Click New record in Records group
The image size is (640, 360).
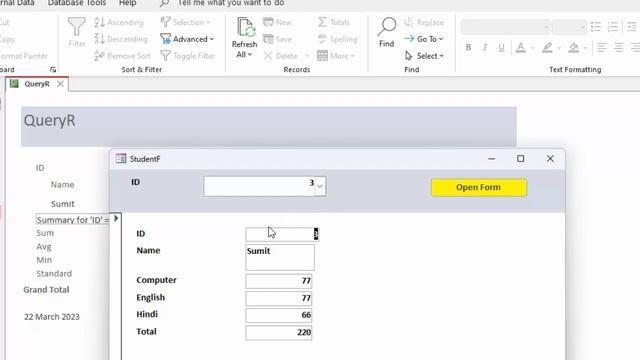278,22
